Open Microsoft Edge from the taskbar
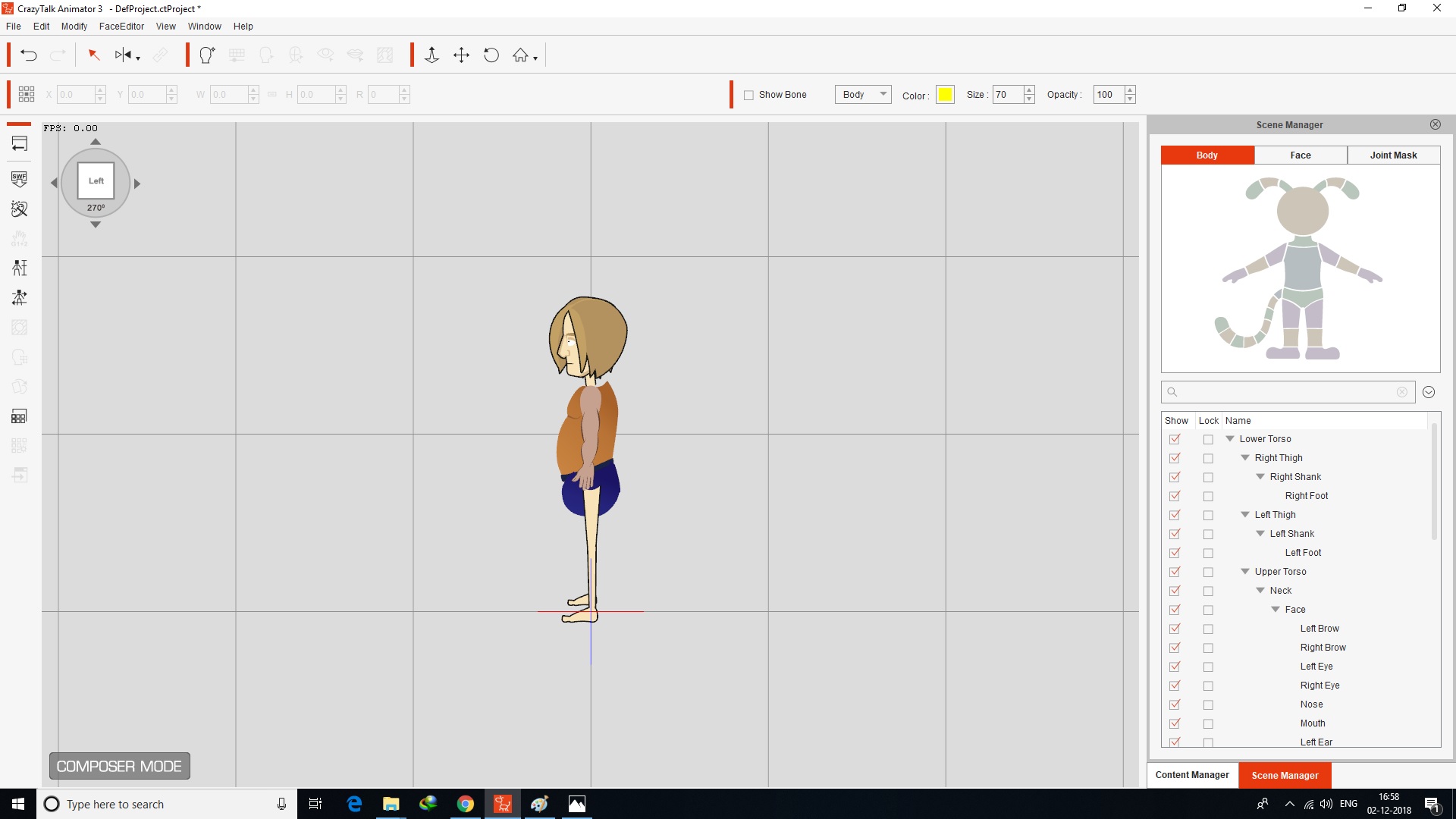Viewport: 1456px width, 819px height. tap(354, 804)
